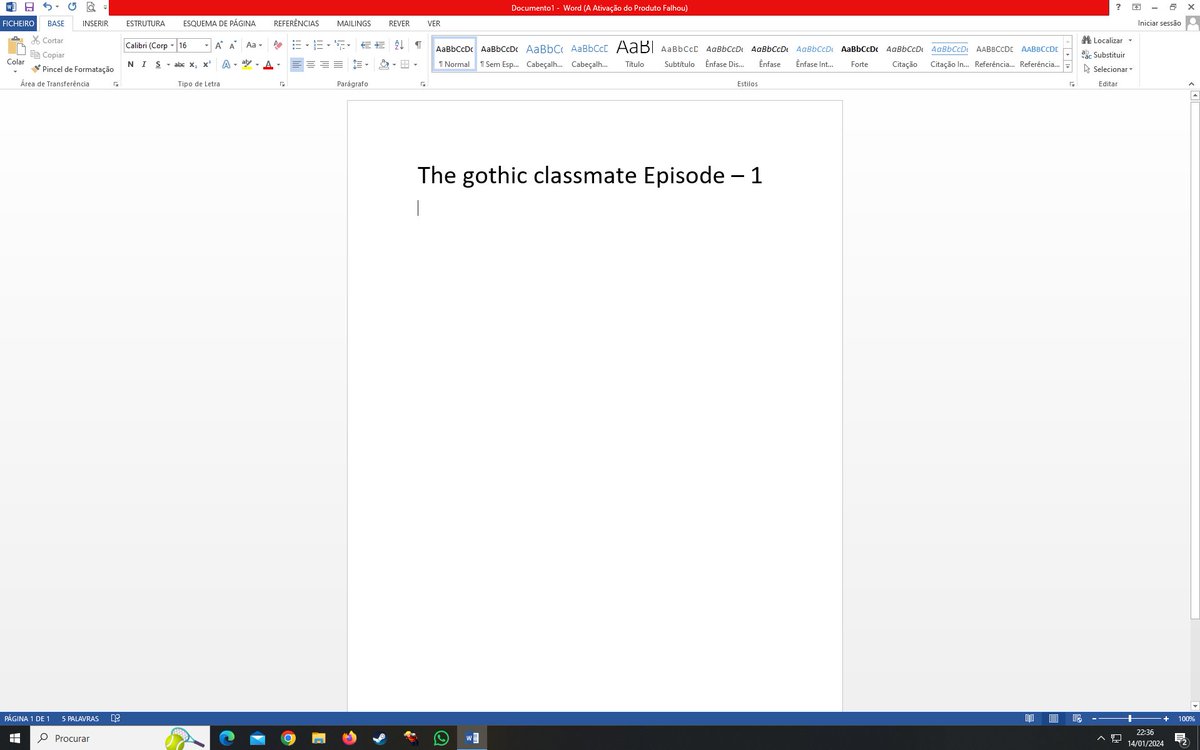Toggle bold (N) formatting
This screenshot has width=1200, height=750.
130,64
